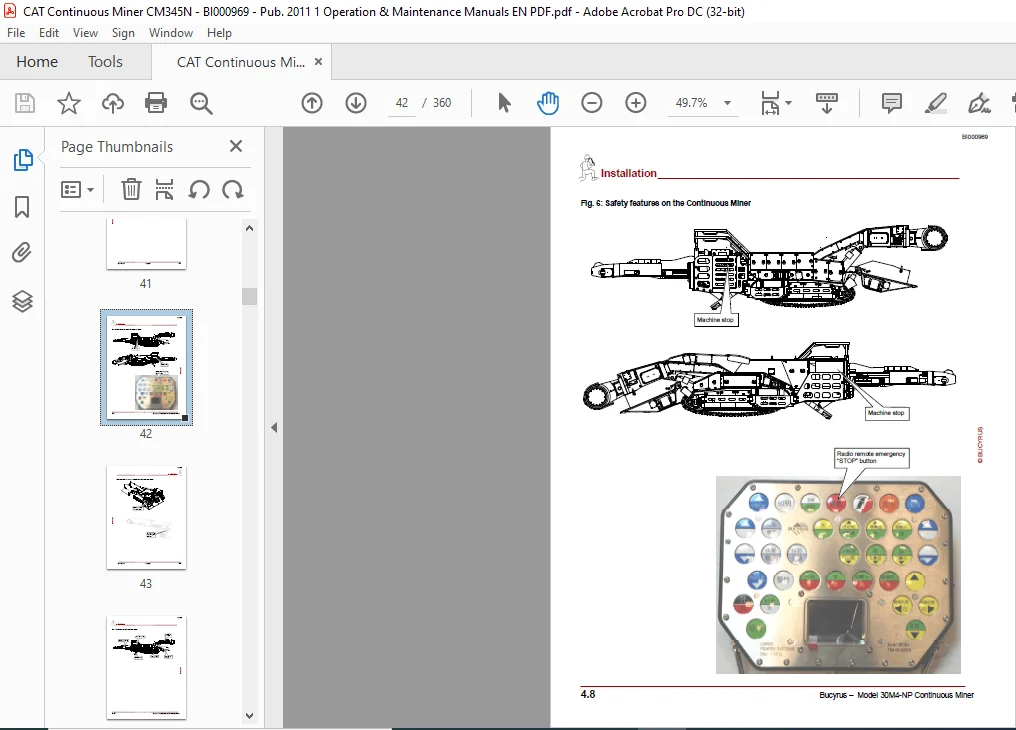Switch to the Home tab

(37, 62)
